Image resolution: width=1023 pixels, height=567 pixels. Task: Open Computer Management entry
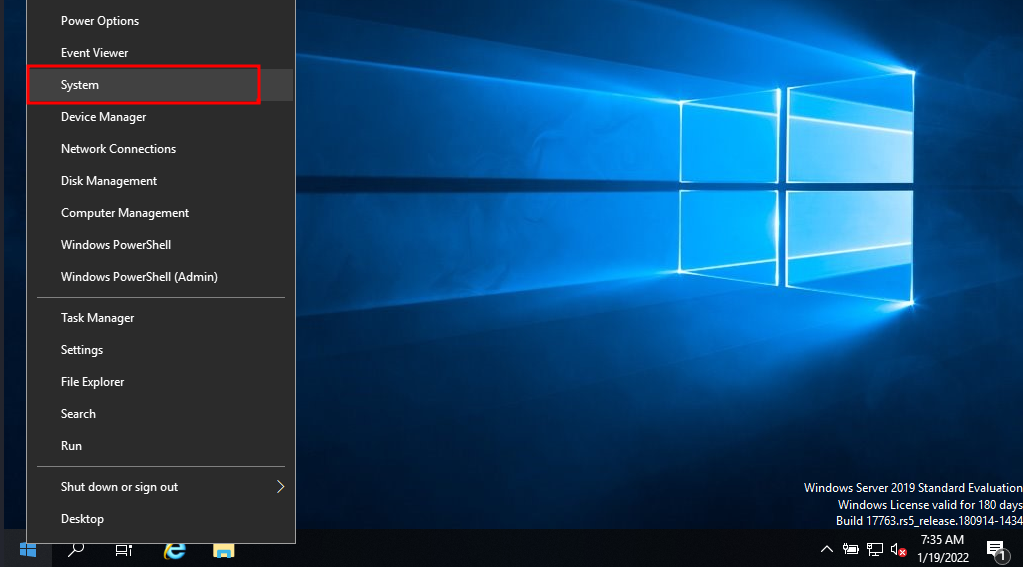pyautogui.click(x=160, y=213)
